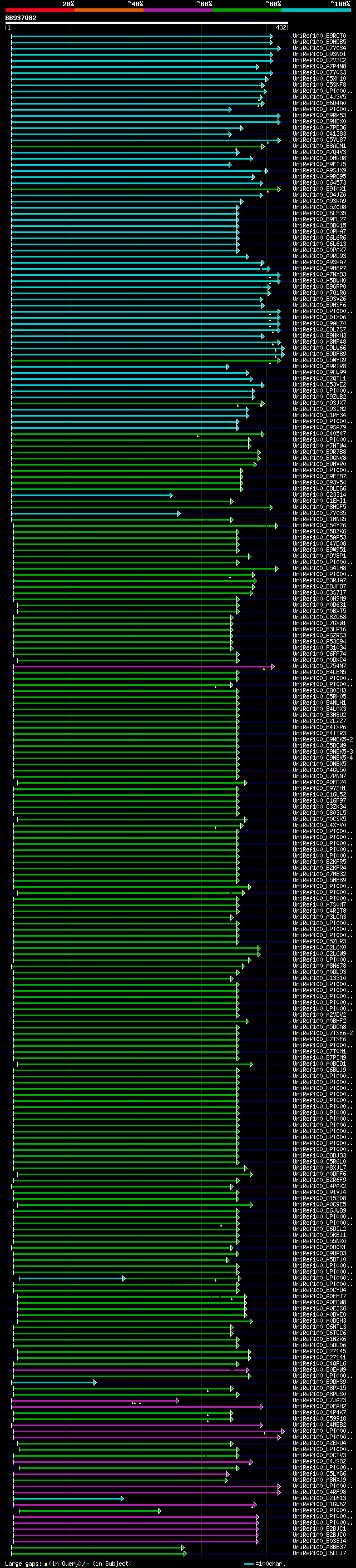Click the label UniRef100_B6U4A0
356x1568 pixels.
tap(319, 103)
